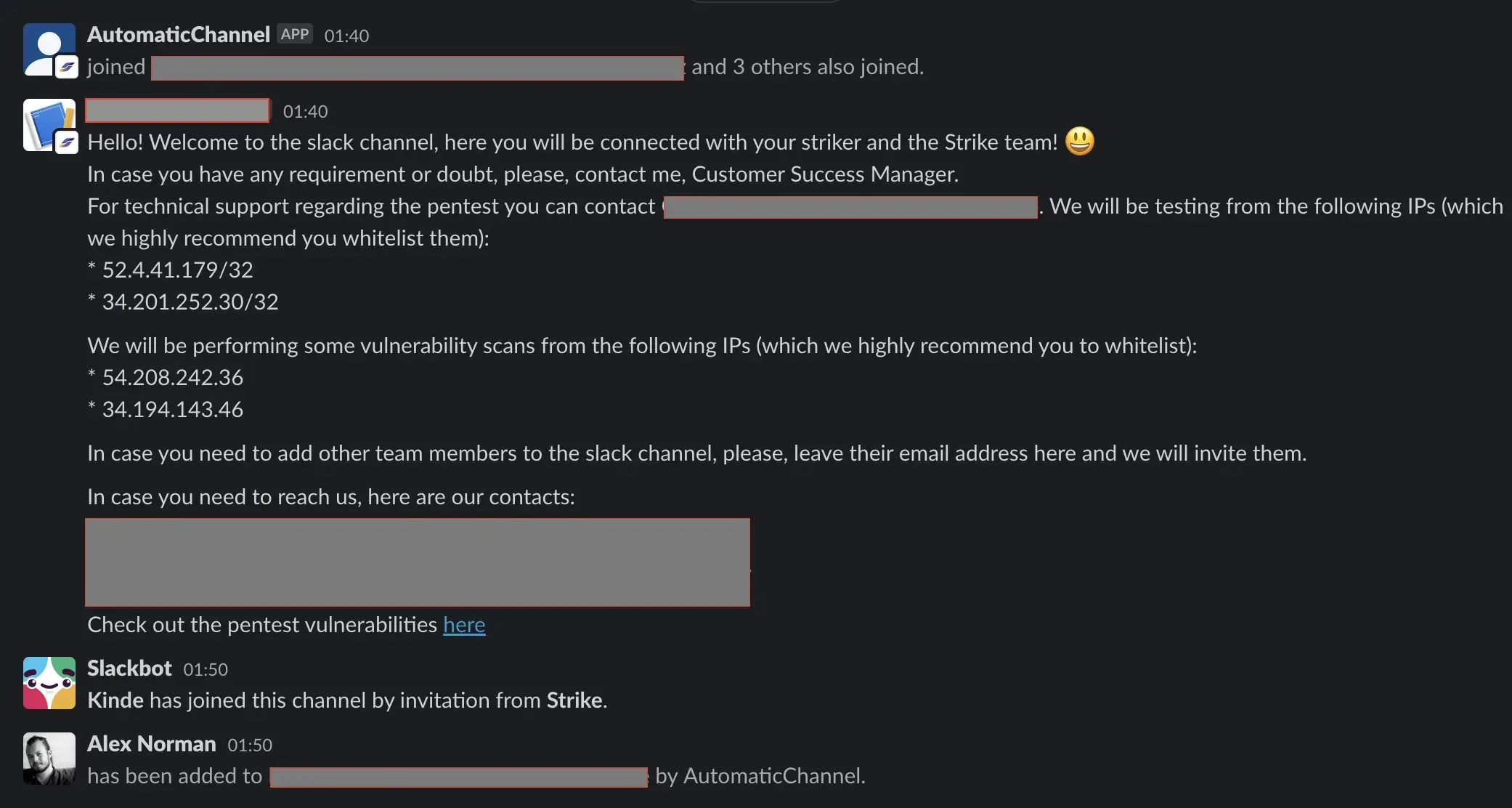Click the bold Strike mention
1512x808 pixels.
pos(574,700)
